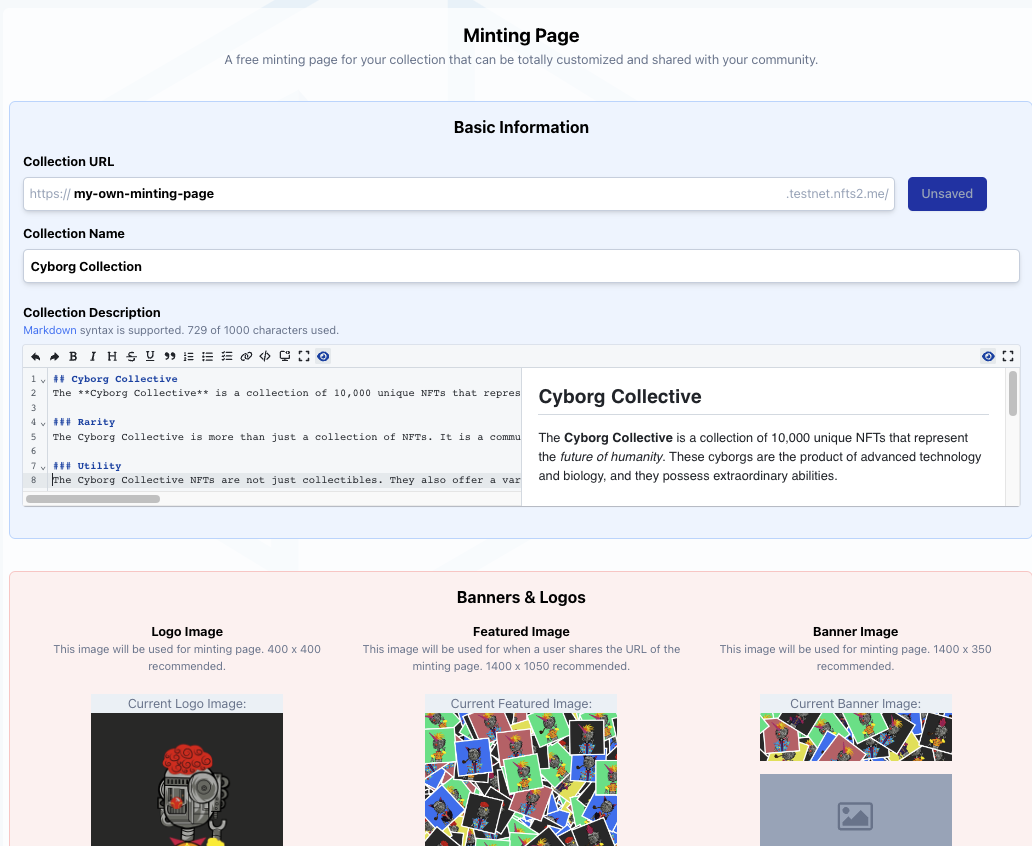The width and height of the screenshot is (1032, 846).
Task: Insert a link using the chain icon
Action: pyautogui.click(x=246, y=356)
